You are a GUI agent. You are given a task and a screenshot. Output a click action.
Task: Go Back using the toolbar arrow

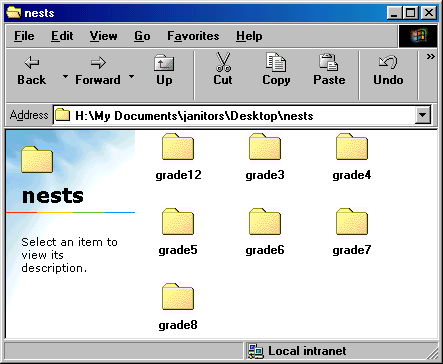(x=32, y=71)
